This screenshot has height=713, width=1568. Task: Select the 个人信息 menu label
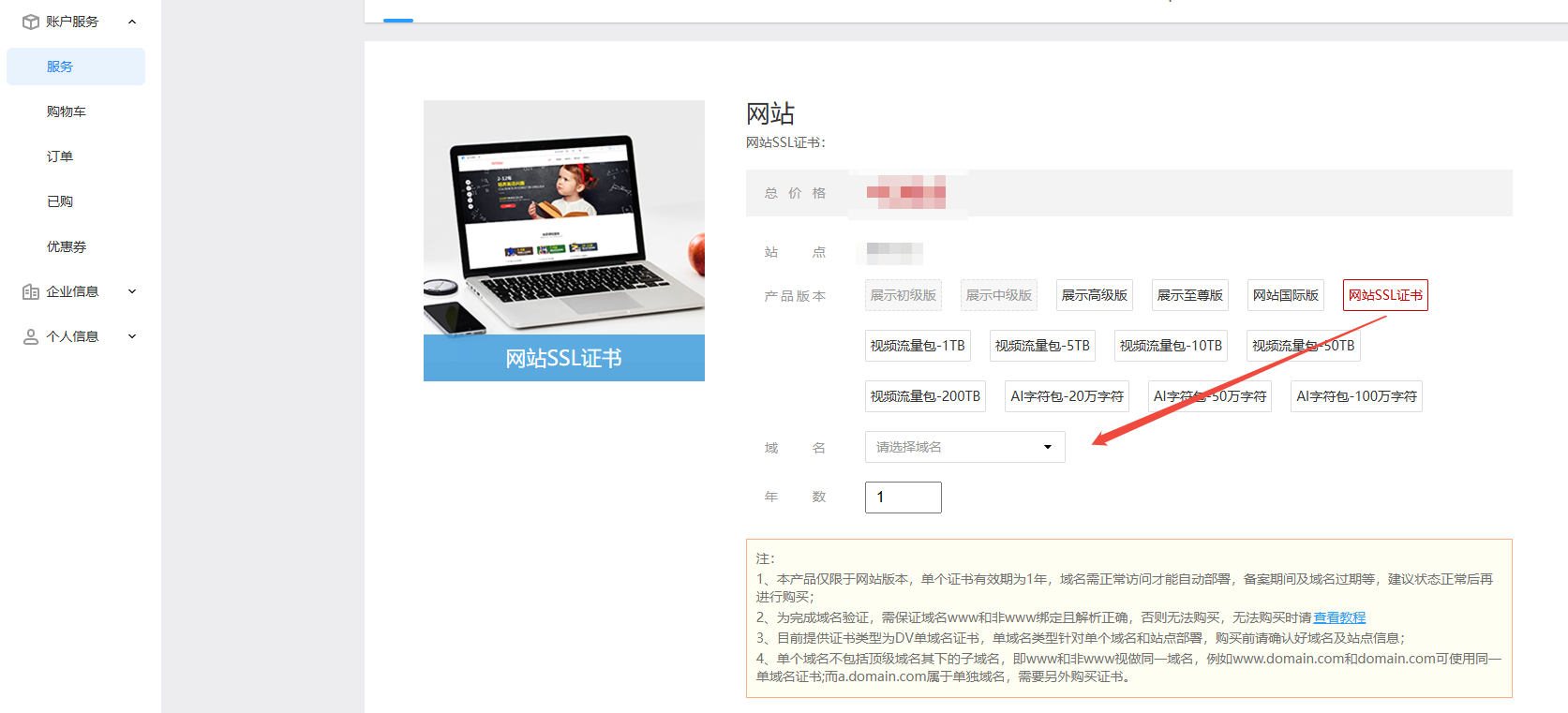click(72, 336)
